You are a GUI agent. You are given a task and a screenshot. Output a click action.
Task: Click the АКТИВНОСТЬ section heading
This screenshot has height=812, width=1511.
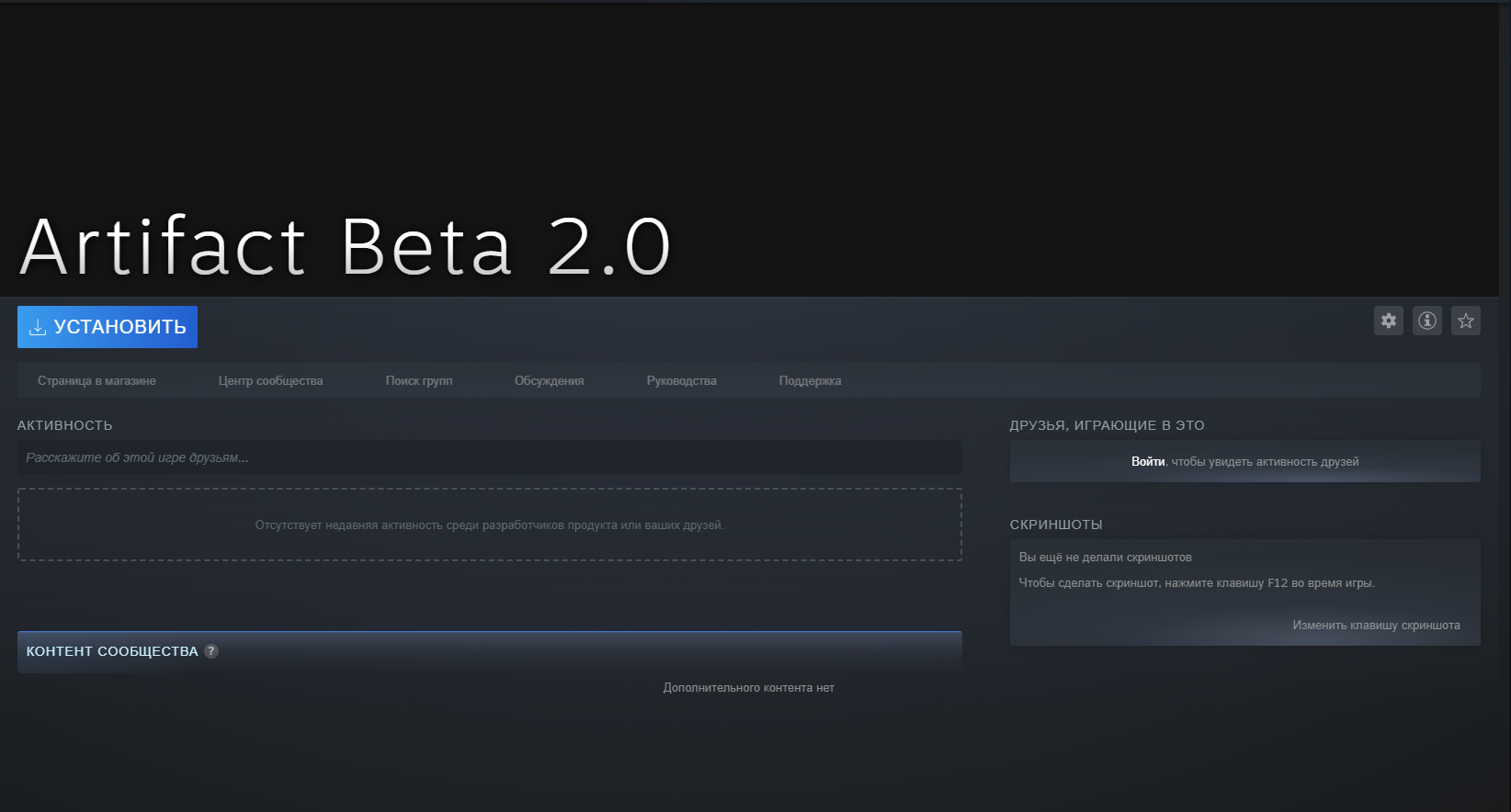pyautogui.click(x=65, y=425)
